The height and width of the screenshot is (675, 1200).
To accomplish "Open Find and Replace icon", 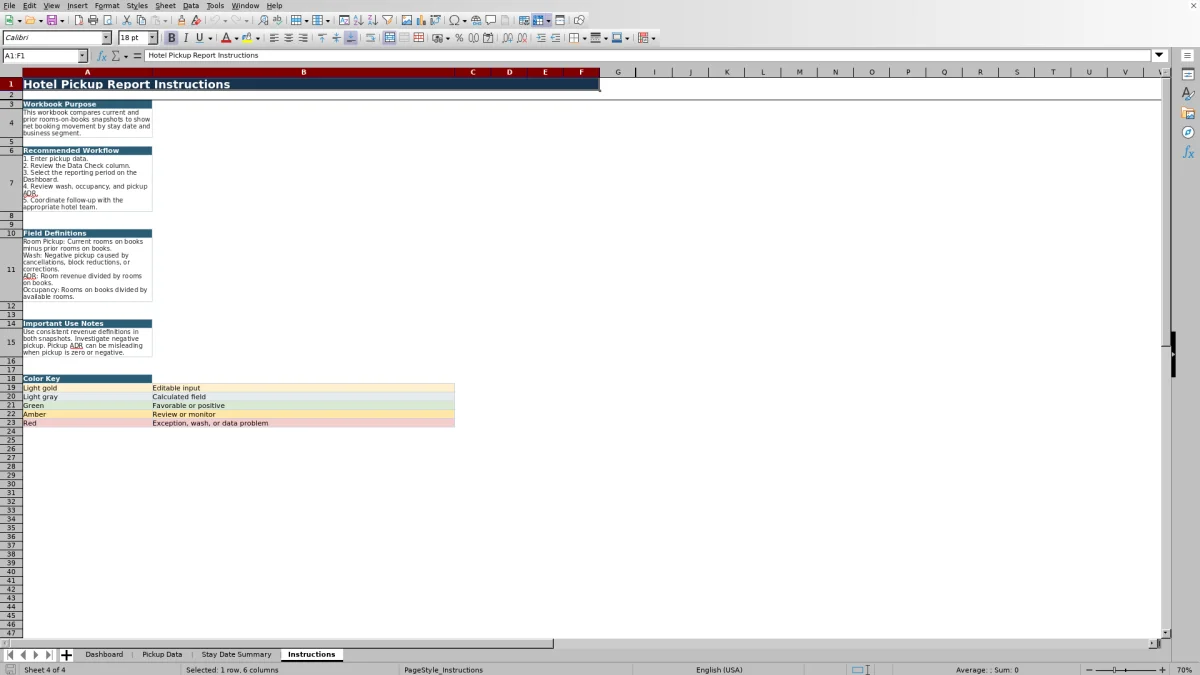I will click(x=262, y=20).
